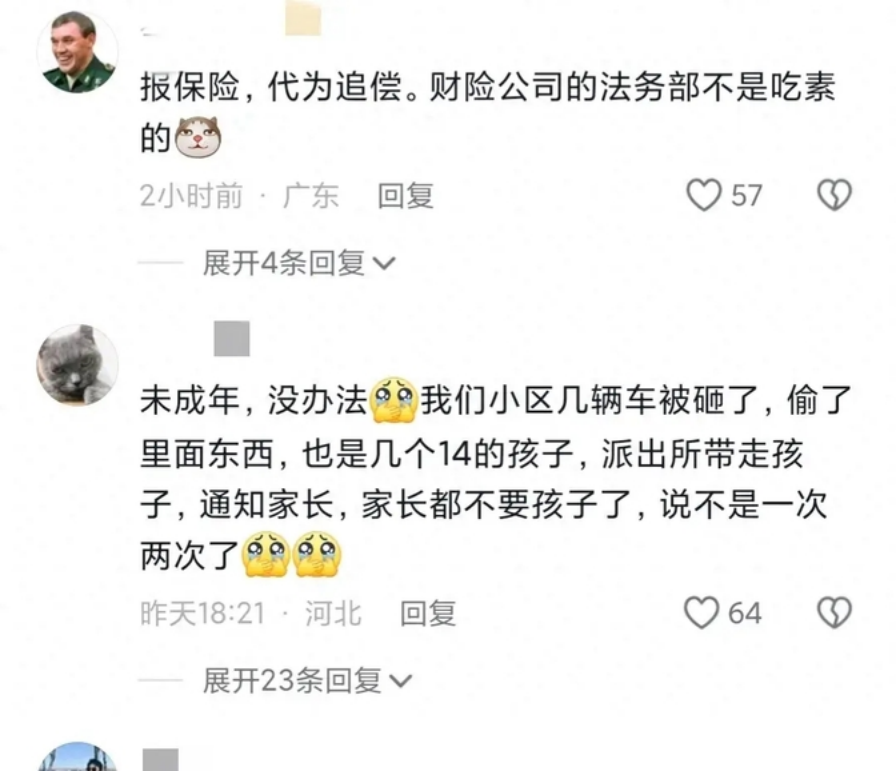Open the second commenter's blurred username
The width and height of the screenshot is (896, 771).
point(231,338)
